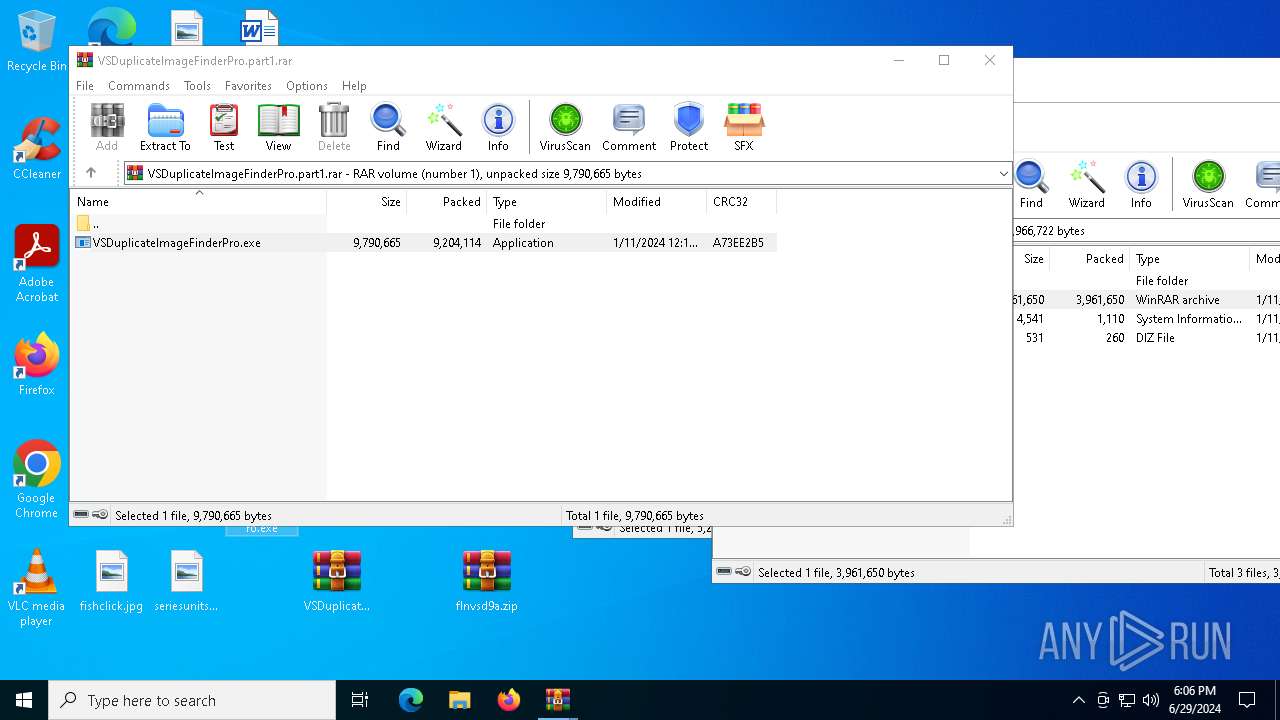Open CCleaner desktop icon

click(x=37, y=149)
